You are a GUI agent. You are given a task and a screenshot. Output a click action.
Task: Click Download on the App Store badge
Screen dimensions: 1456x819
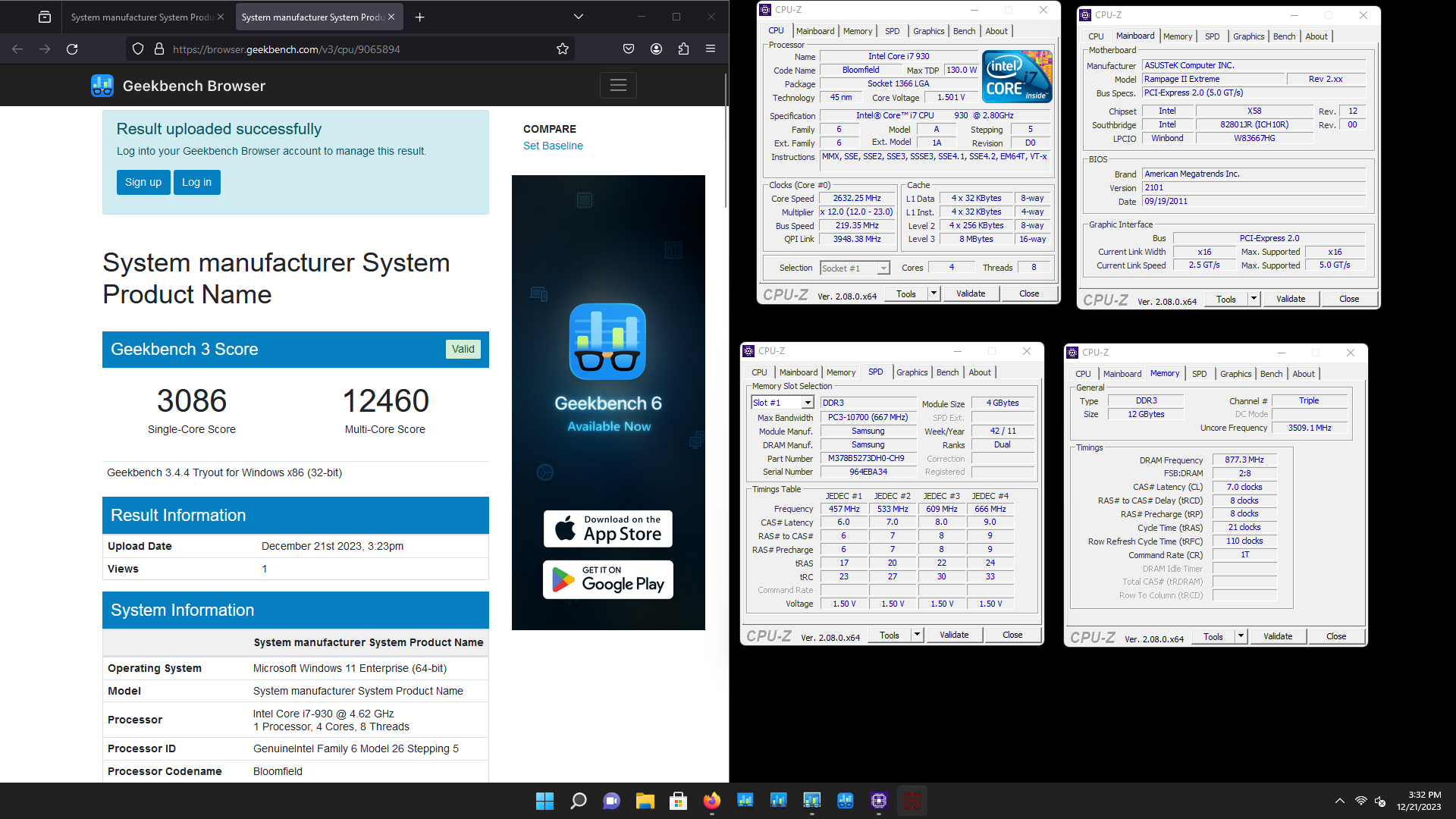tap(608, 529)
